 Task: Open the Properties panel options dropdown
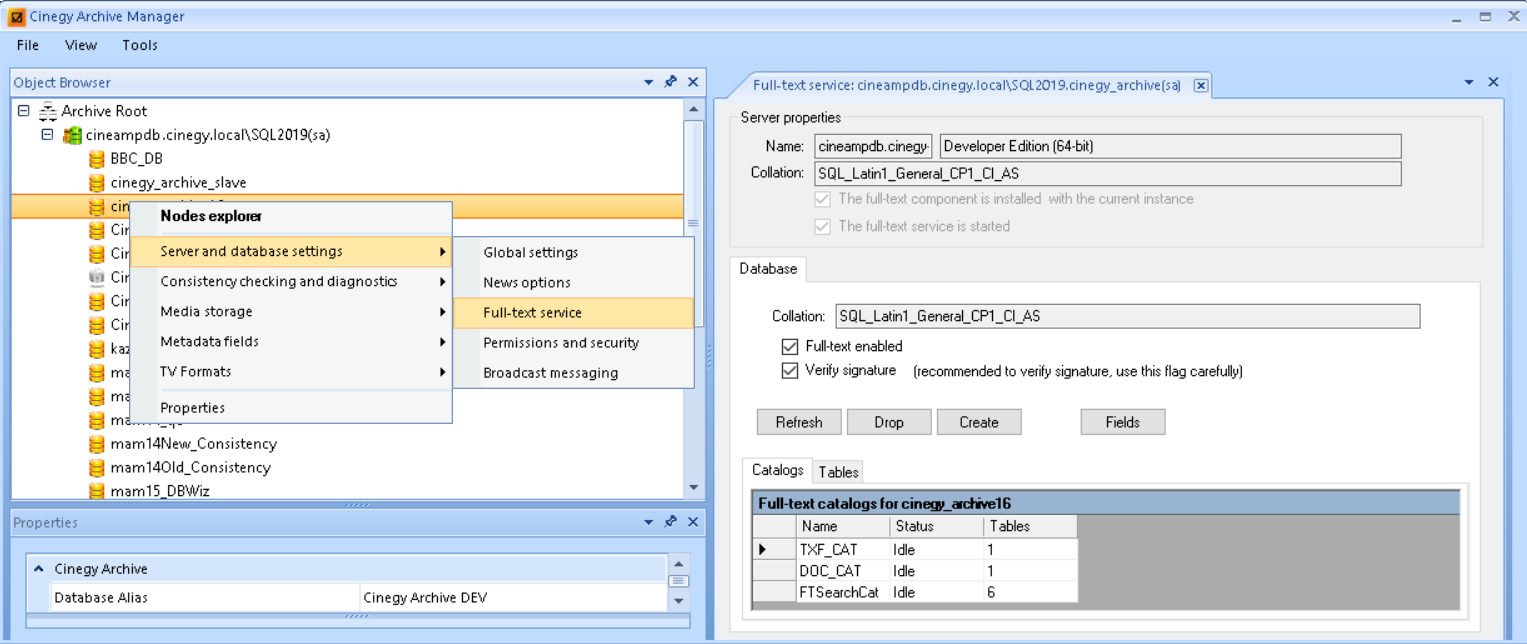point(649,522)
